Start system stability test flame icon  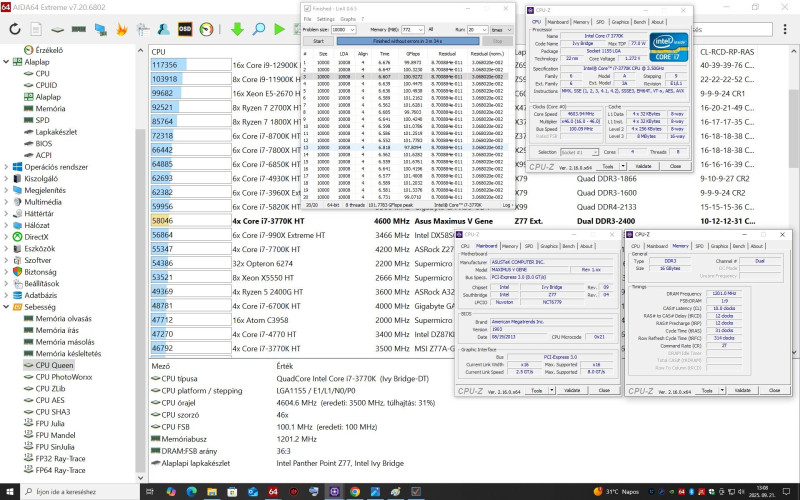coord(121,29)
